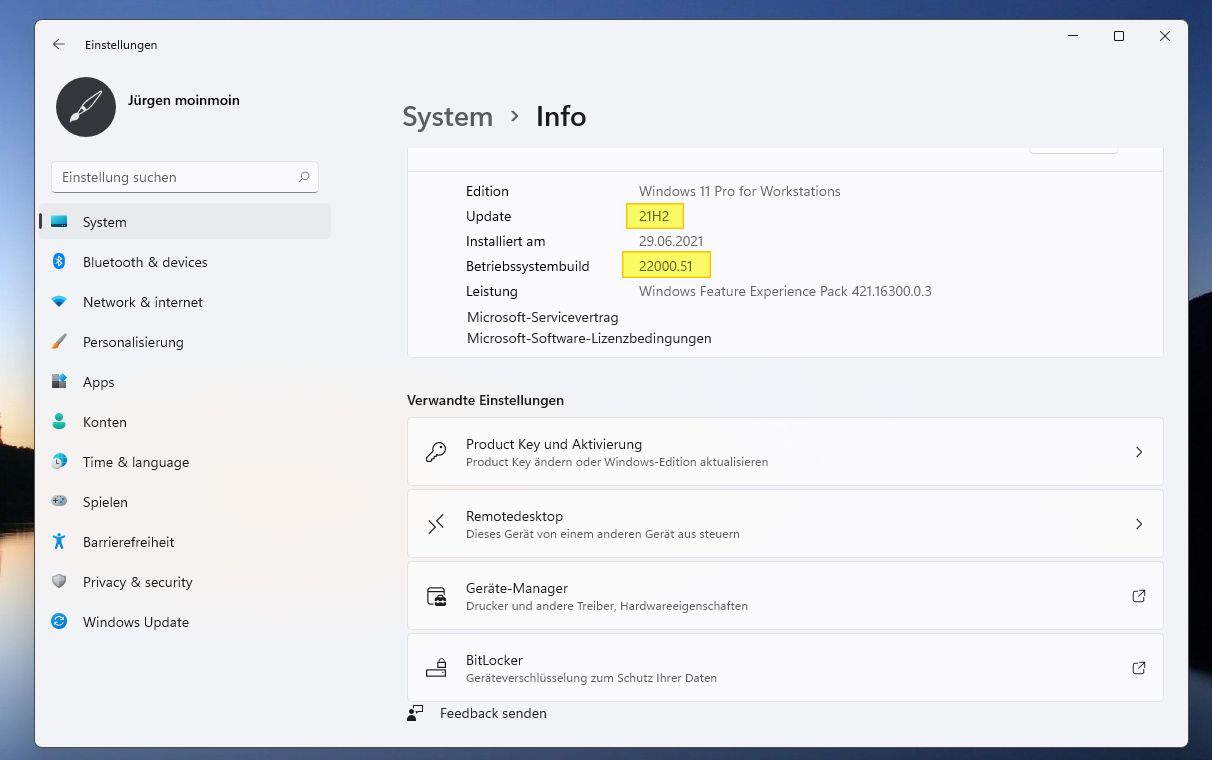1212x760 pixels.
Task: Click the Betriebssystembuild label
Action: (528, 266)
